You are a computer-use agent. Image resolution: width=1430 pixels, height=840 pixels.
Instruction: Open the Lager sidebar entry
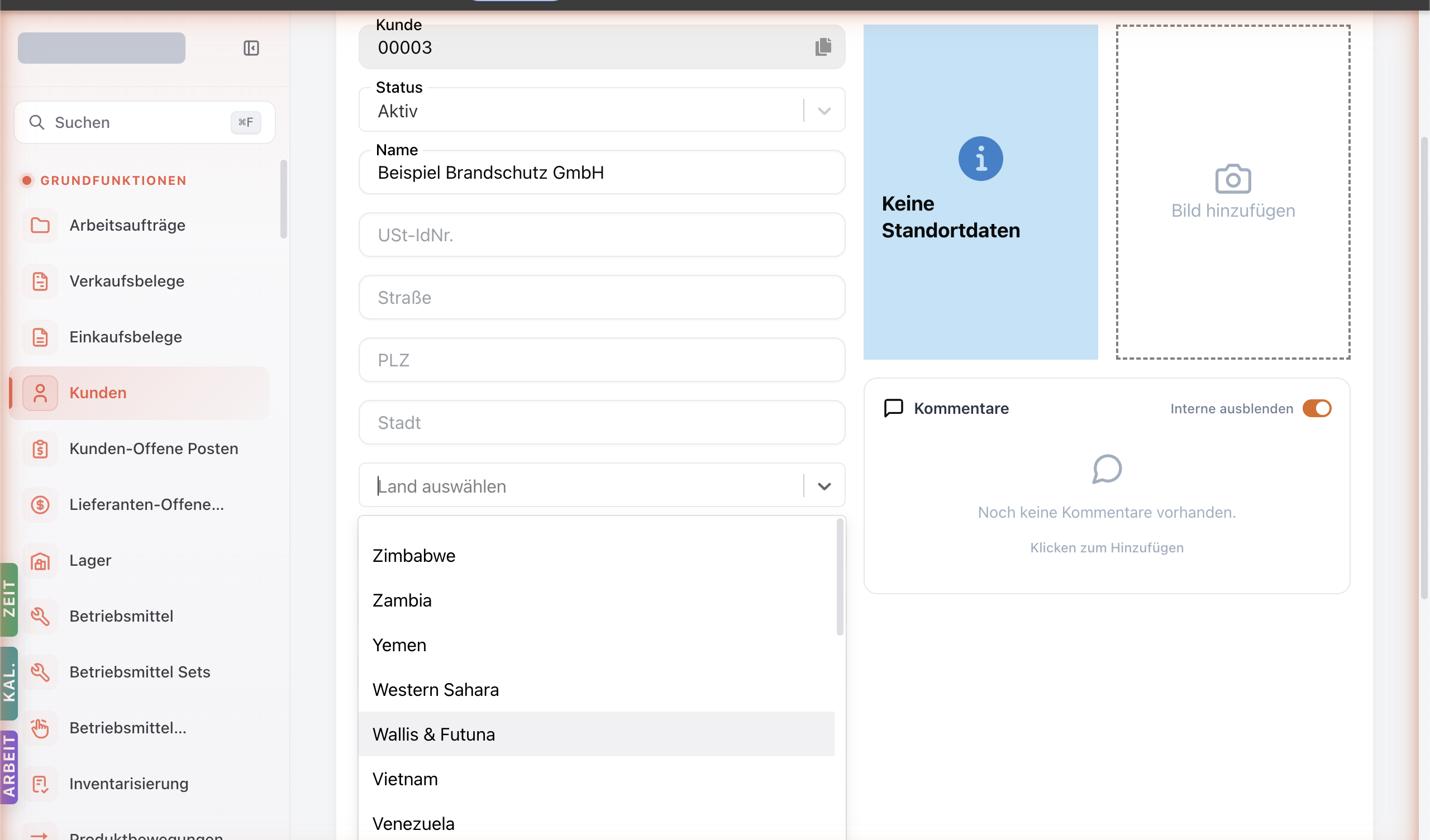(139, 561)
